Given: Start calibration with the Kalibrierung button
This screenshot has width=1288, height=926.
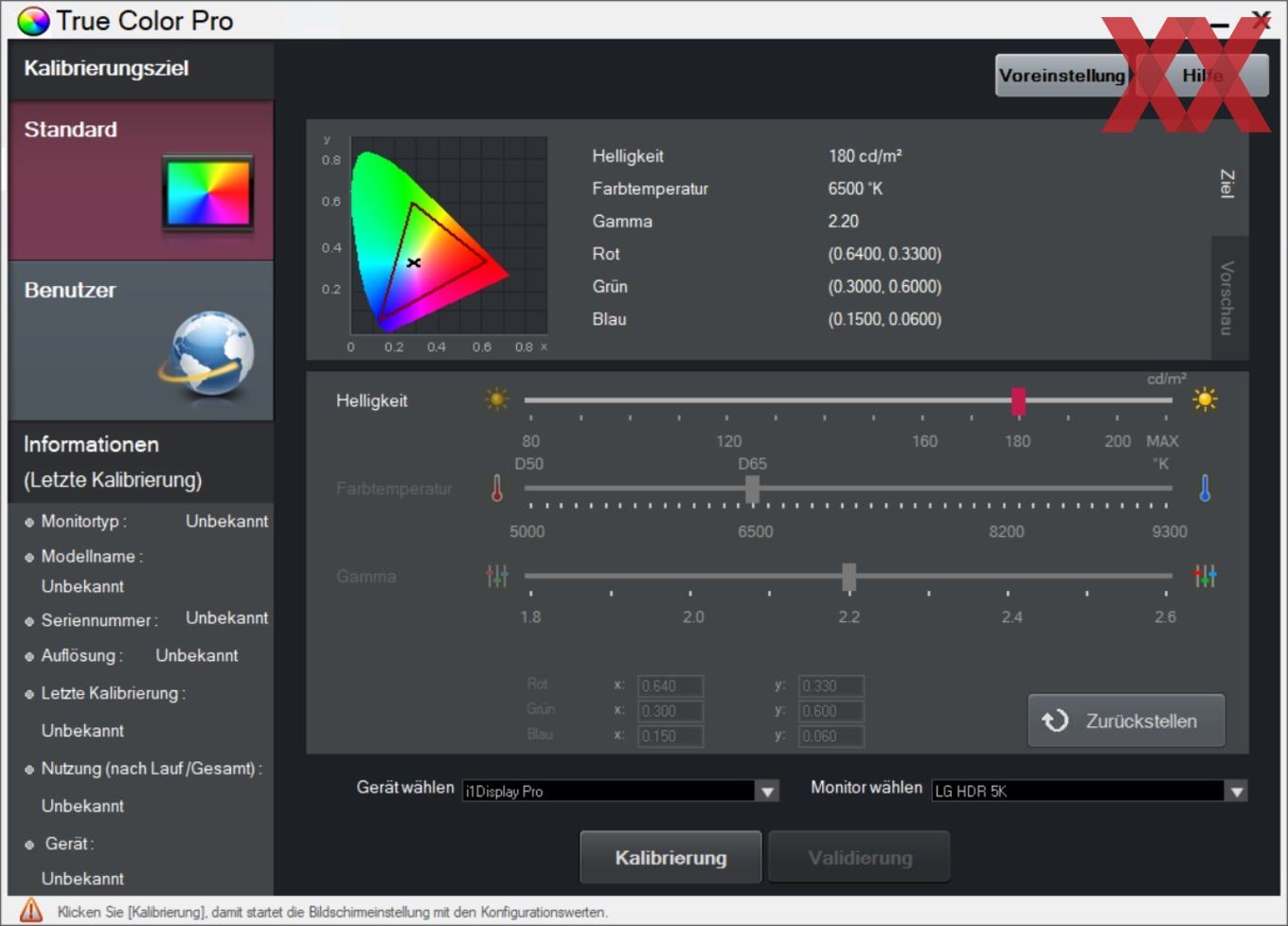Looking at the screenshot, I should click(671, 858).
